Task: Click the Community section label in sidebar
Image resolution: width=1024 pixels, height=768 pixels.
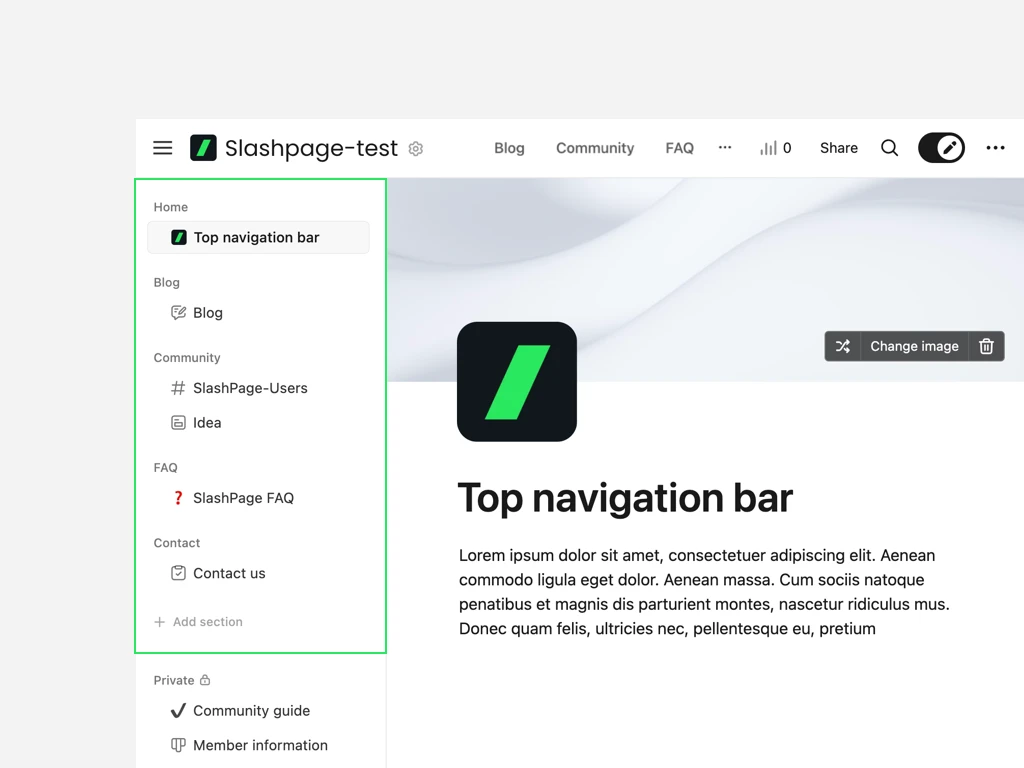Action: [x=187, y=358]
